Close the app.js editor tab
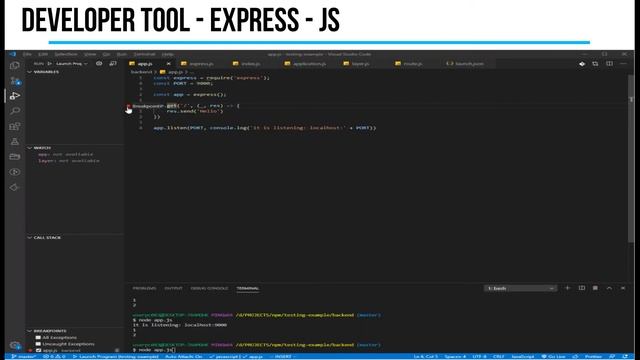 coord(169,64)
